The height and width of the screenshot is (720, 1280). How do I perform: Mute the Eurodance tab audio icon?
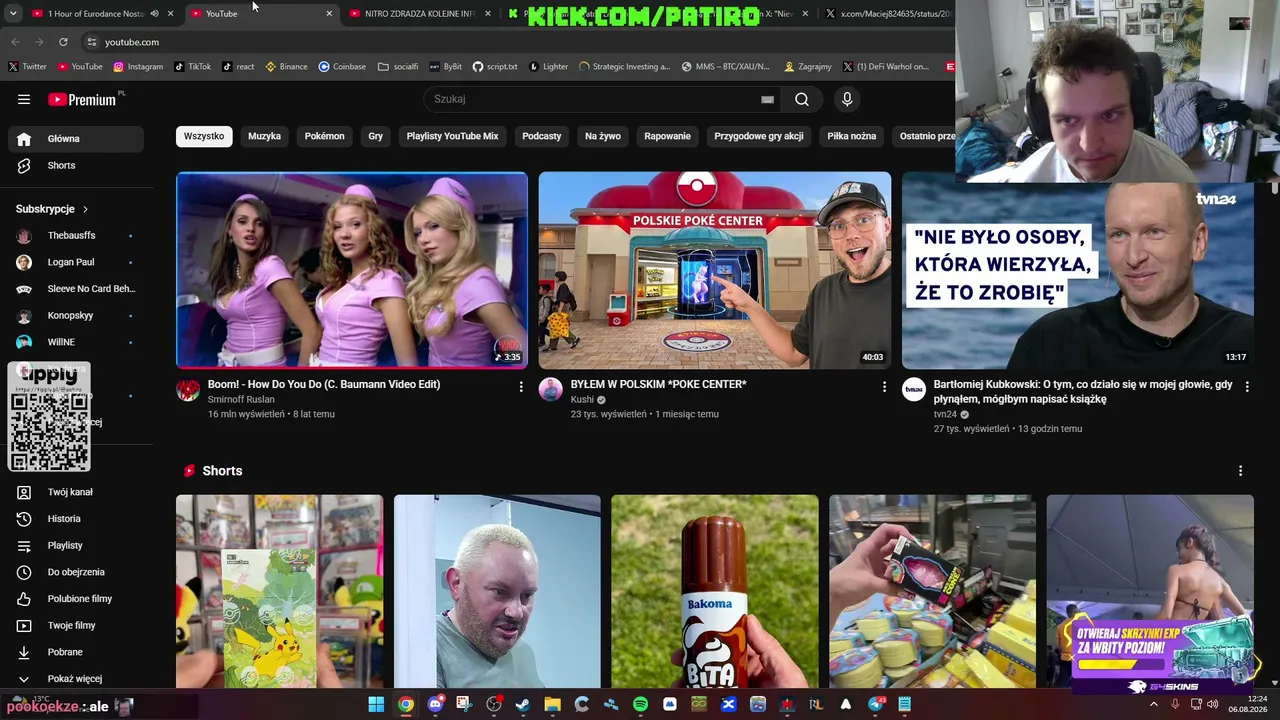(x=154, y=14)
